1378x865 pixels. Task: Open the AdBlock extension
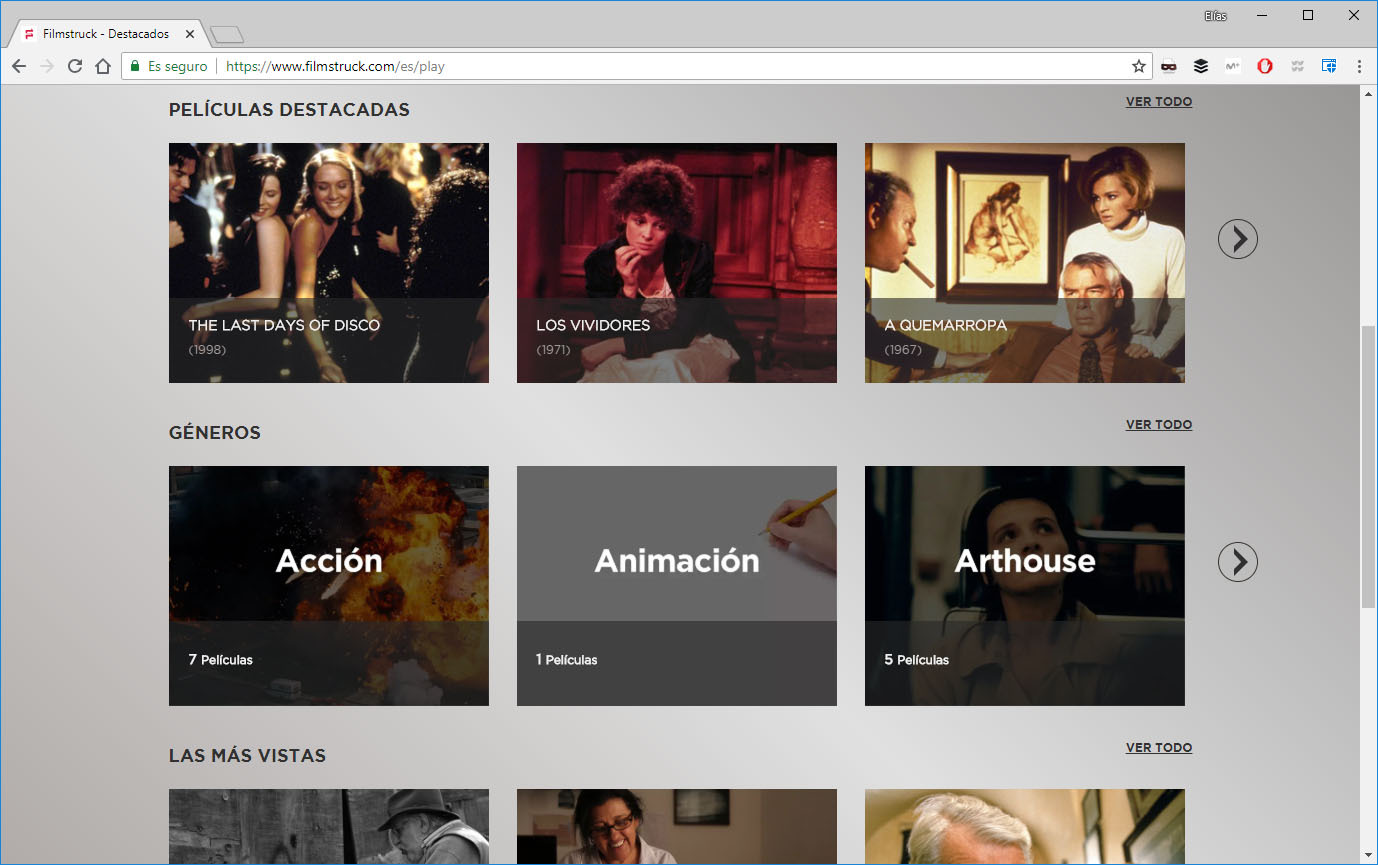click(1264, 66)
